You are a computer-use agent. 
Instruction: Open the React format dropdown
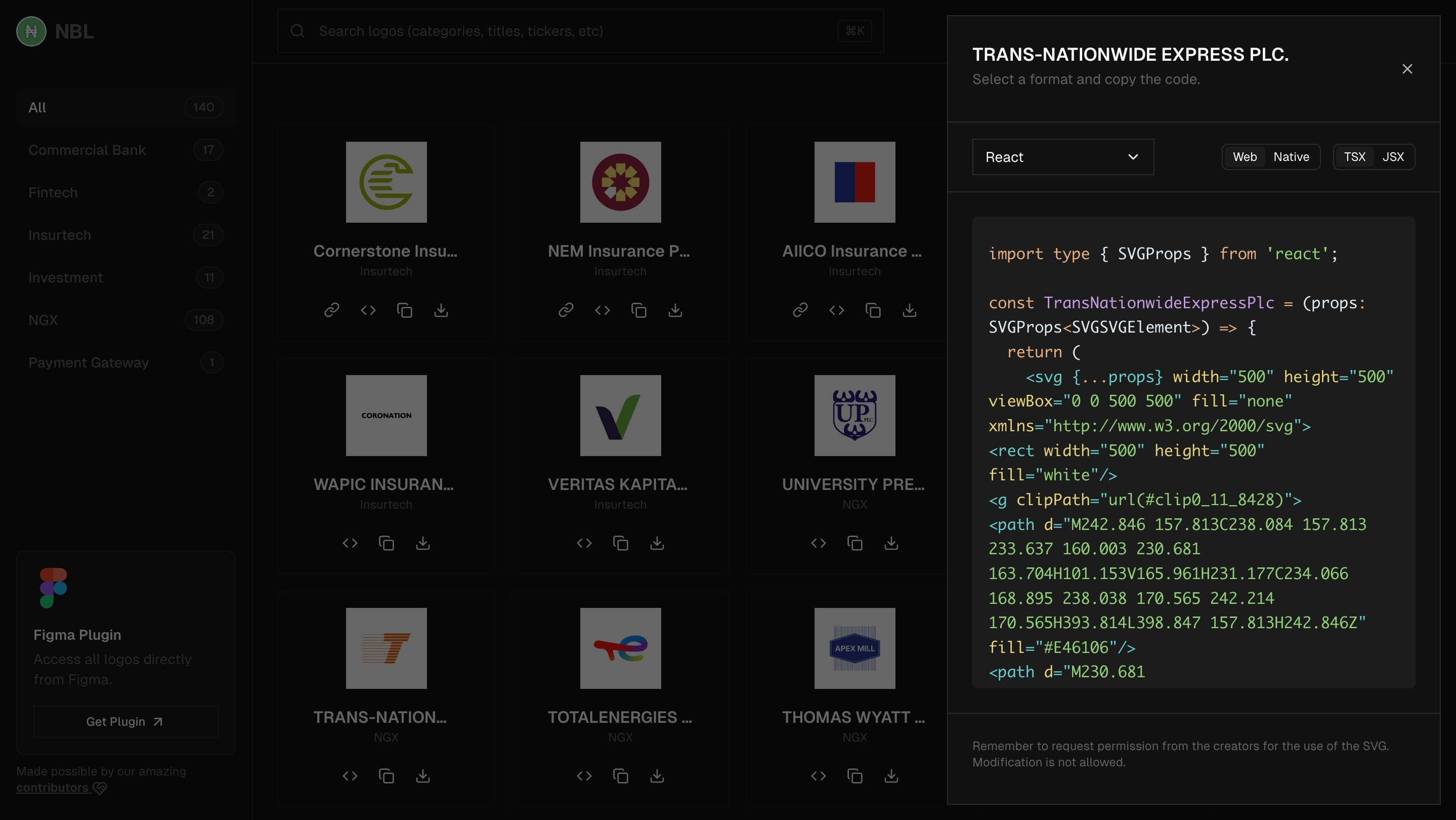[1062, 156]
